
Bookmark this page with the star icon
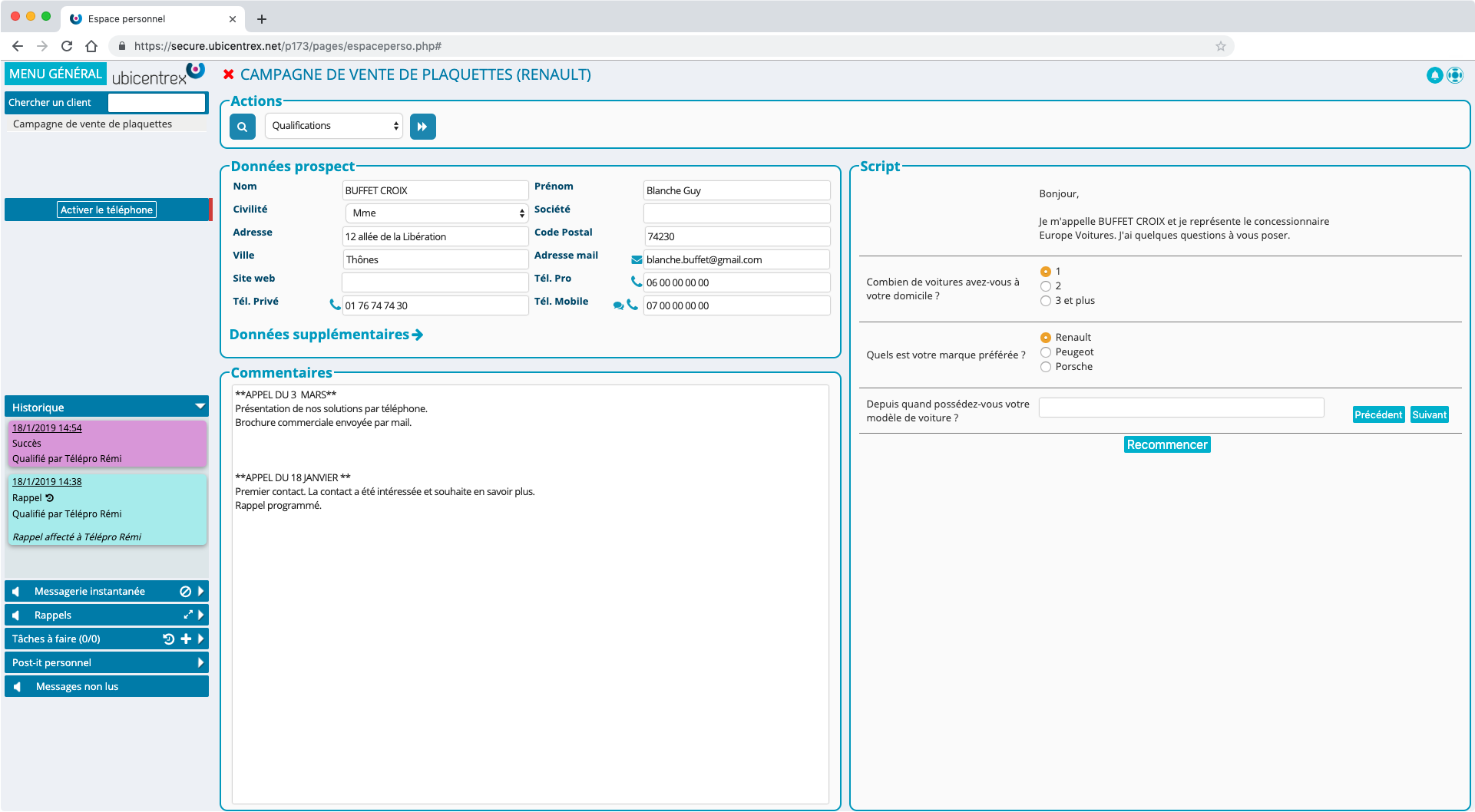(1221, 46)
